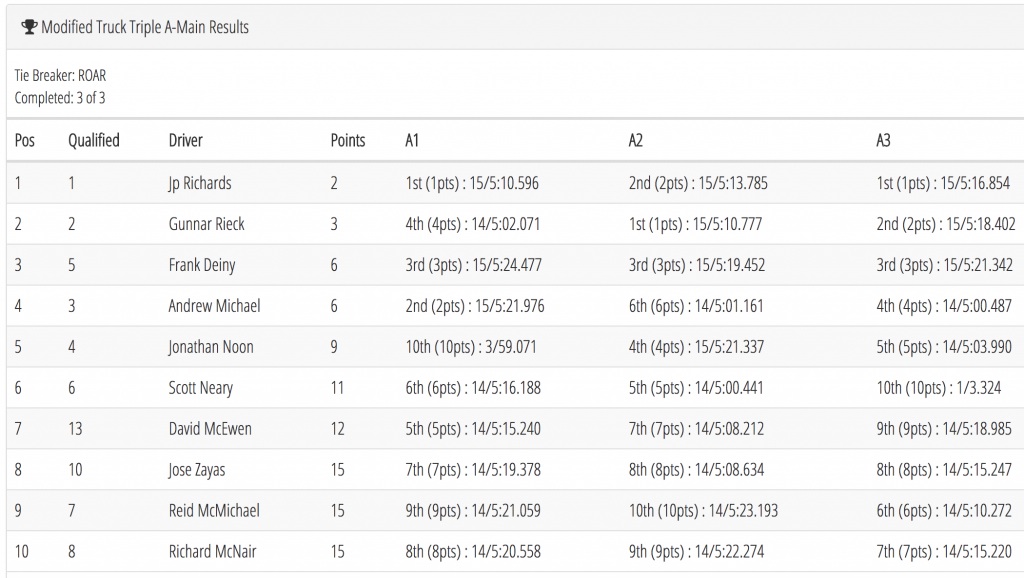
Task: Click the A3 column header
Action: point(884,140)
